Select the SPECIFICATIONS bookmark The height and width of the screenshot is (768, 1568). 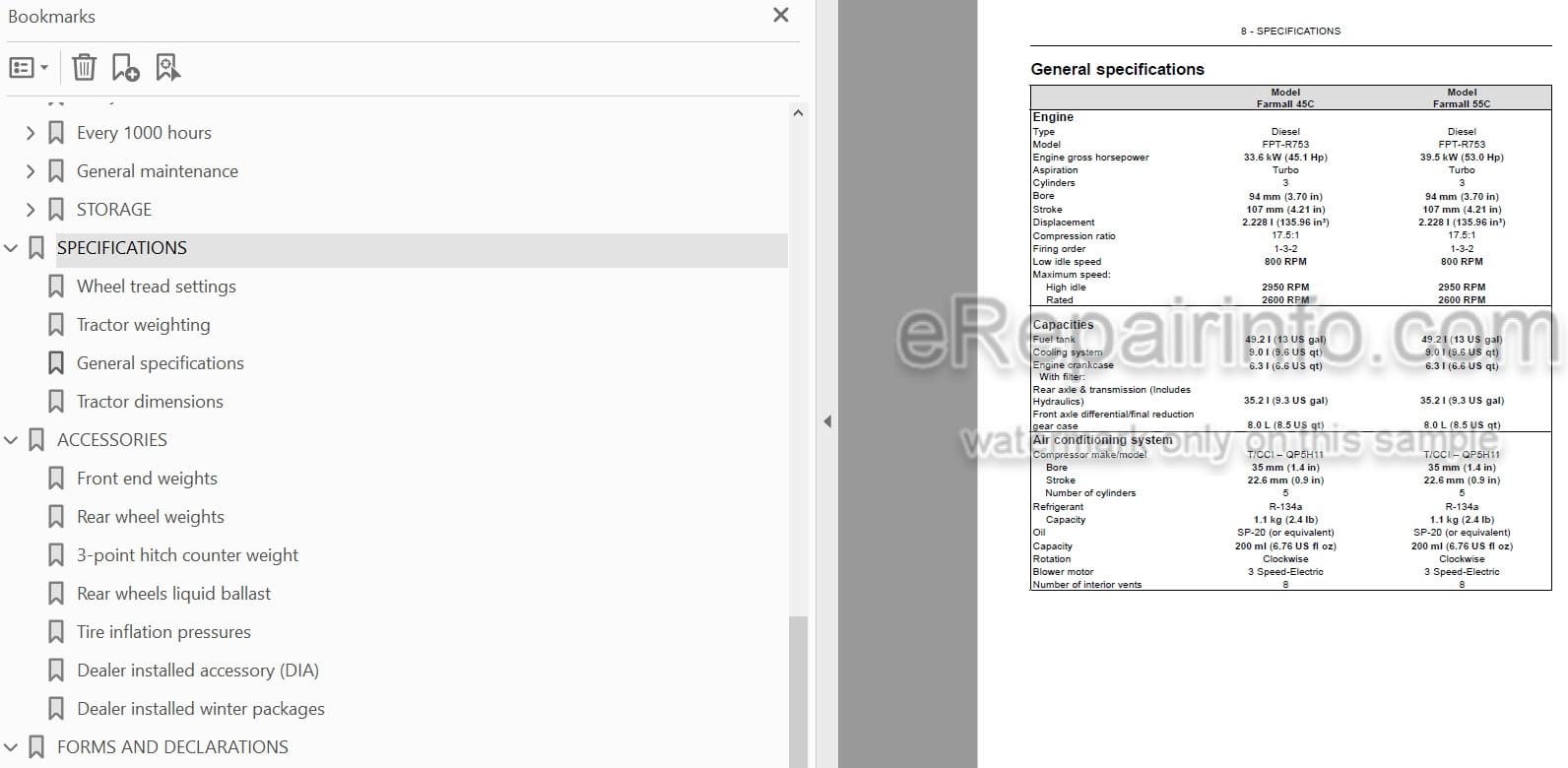tap(122, 248)
